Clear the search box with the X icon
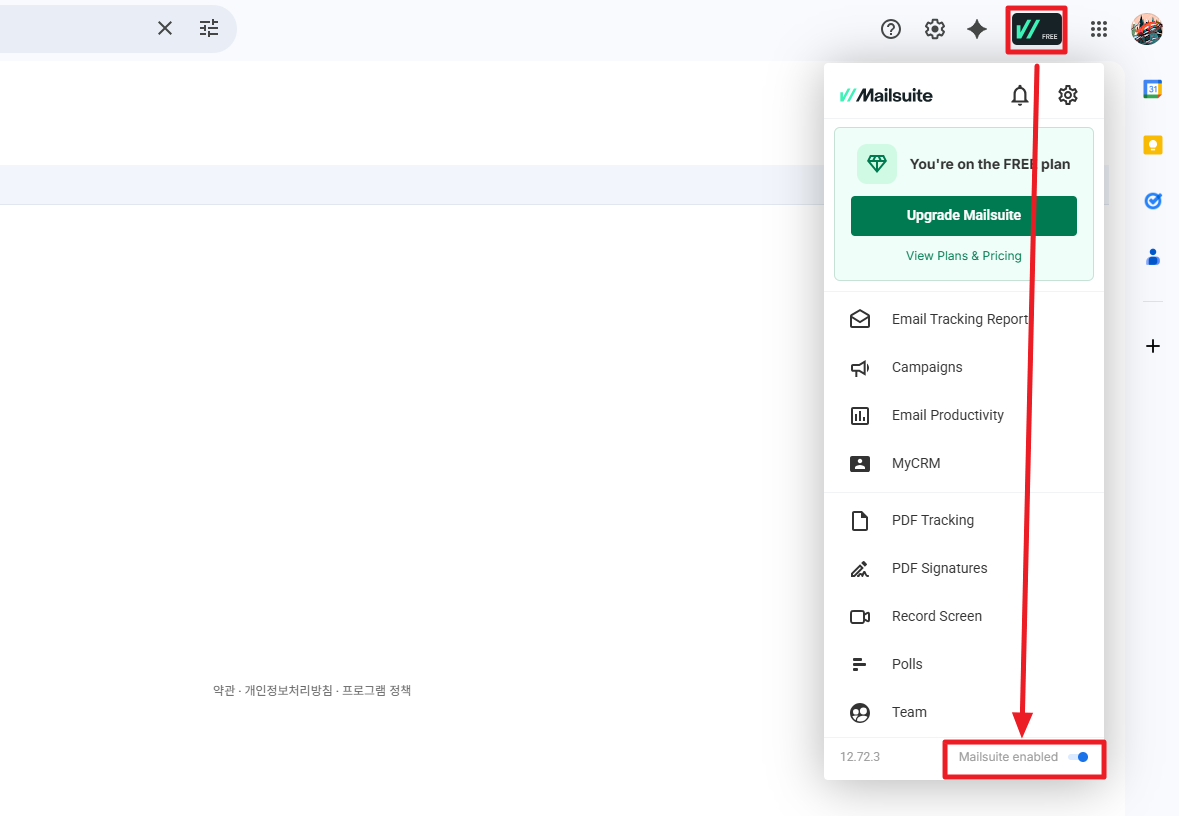This screenshot has height=816, width=1179. tap(165, 29)
